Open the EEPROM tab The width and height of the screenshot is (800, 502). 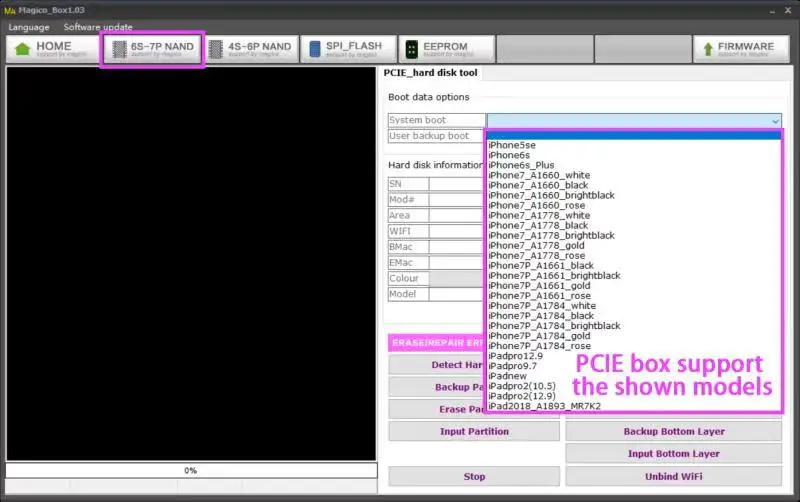446,49
